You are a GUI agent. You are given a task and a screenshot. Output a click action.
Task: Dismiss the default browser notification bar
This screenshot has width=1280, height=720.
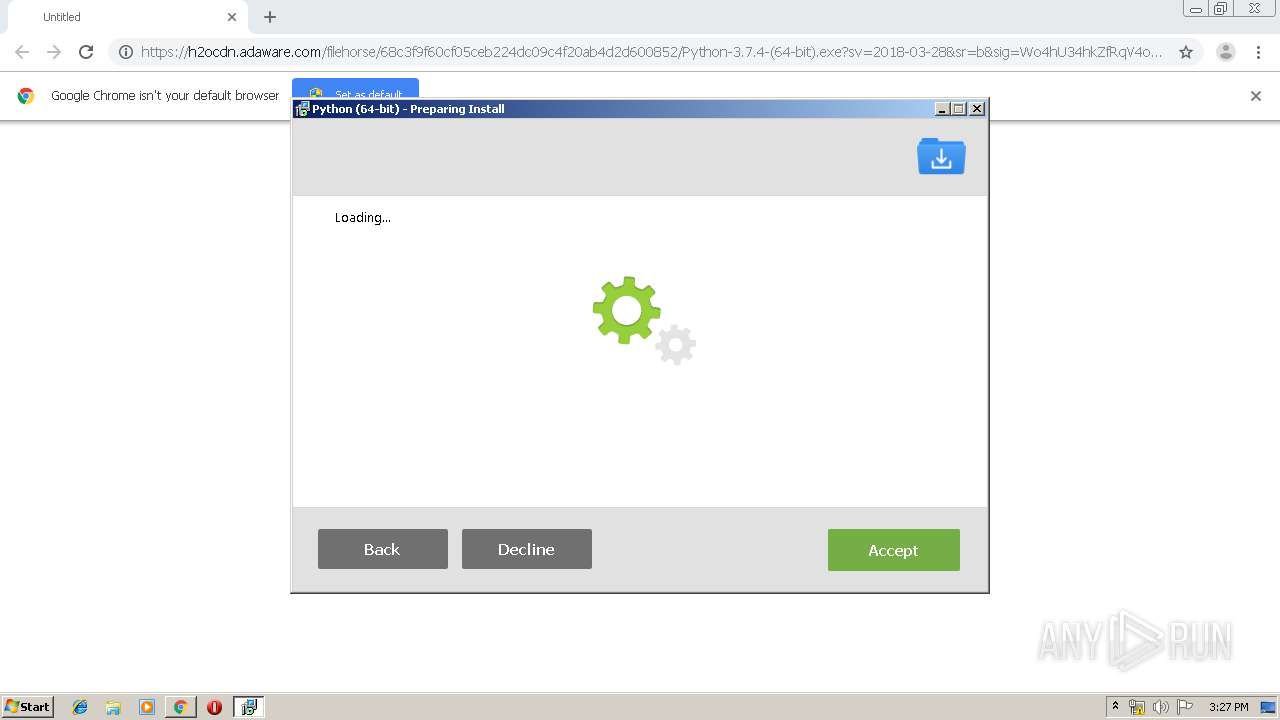1256,96
